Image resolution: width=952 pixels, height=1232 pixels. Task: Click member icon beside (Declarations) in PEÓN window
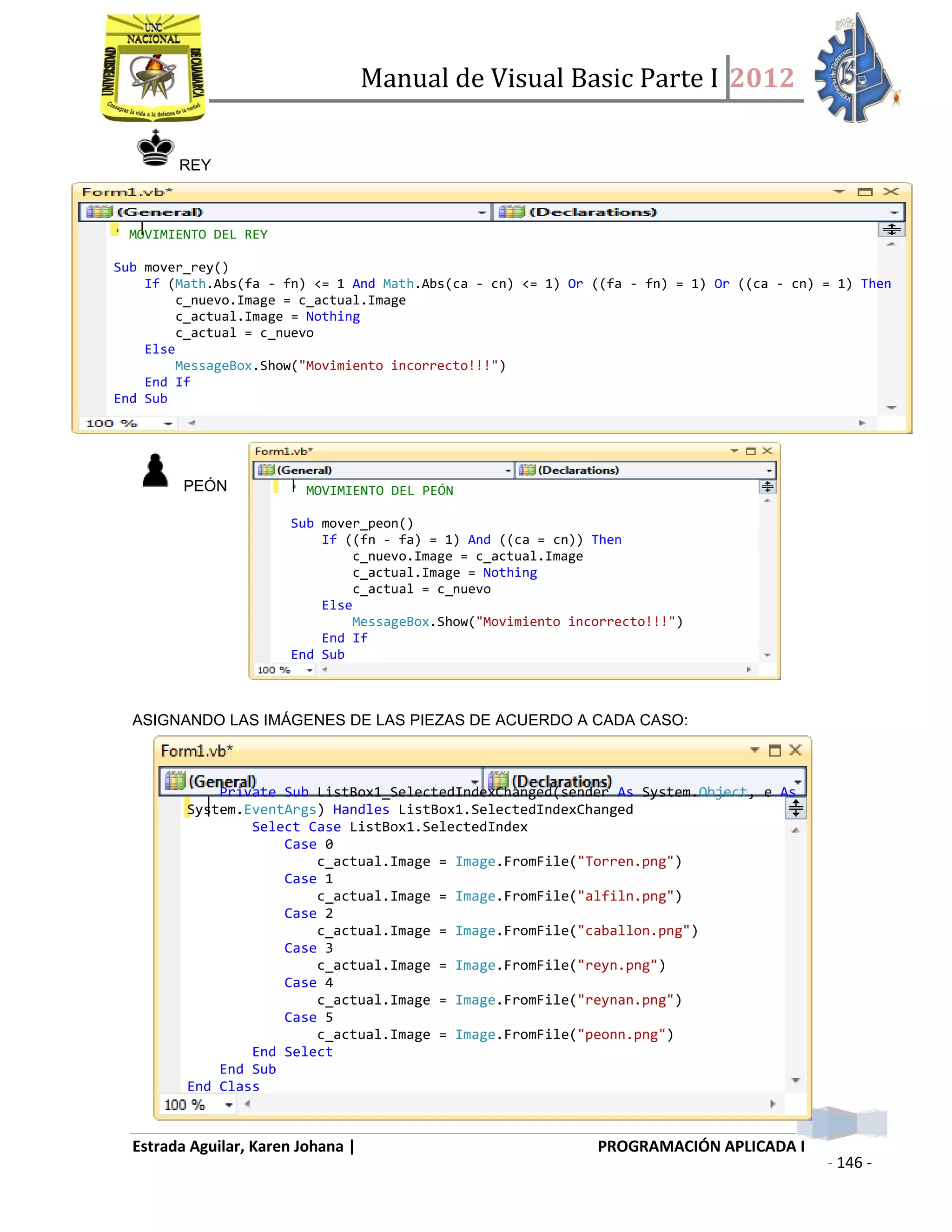[527, 470]
